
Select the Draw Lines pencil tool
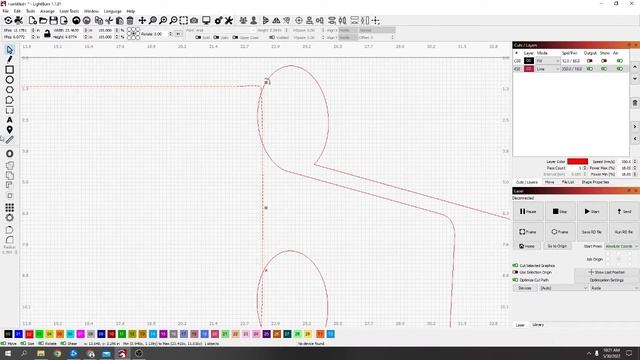(10, 60)
